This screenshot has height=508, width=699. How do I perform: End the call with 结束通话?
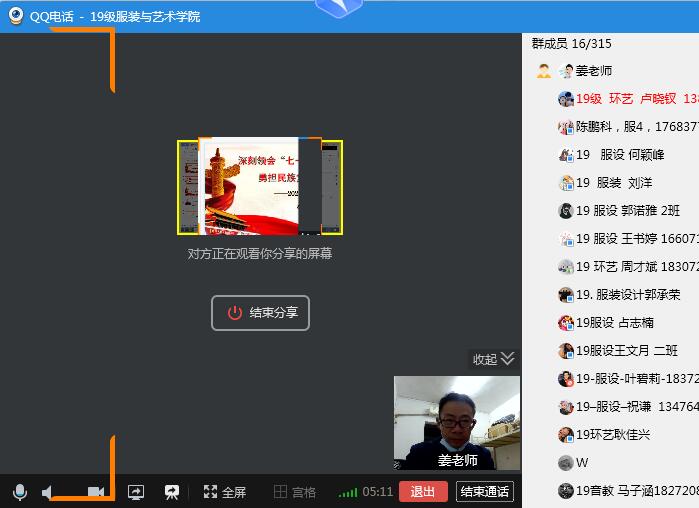click(485, 492)
